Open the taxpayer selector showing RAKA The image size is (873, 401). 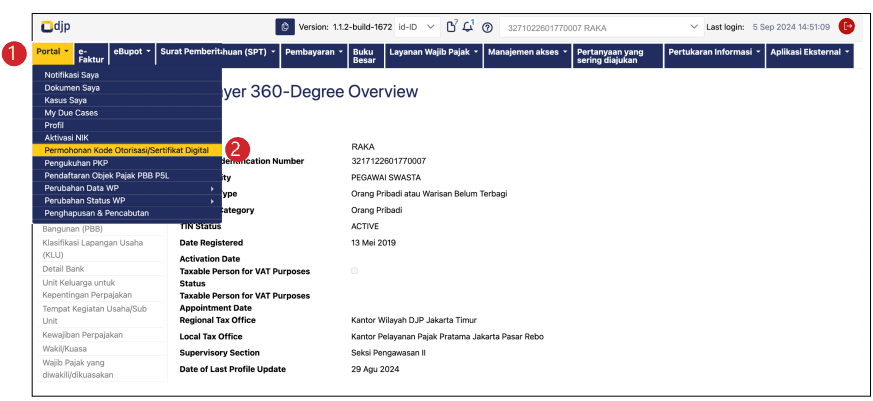pyautogui.click(x=601, y=27)
